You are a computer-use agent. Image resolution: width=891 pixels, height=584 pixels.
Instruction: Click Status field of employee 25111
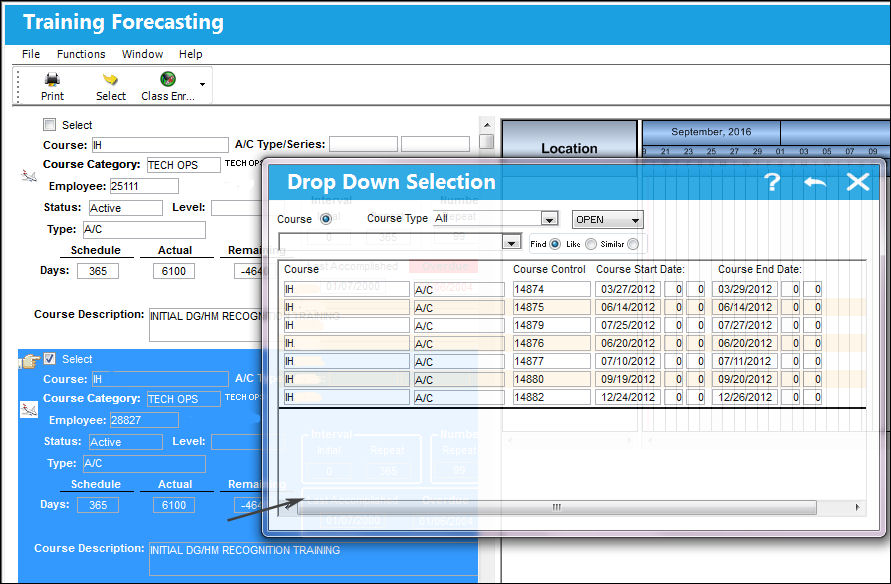coord(126,208)
